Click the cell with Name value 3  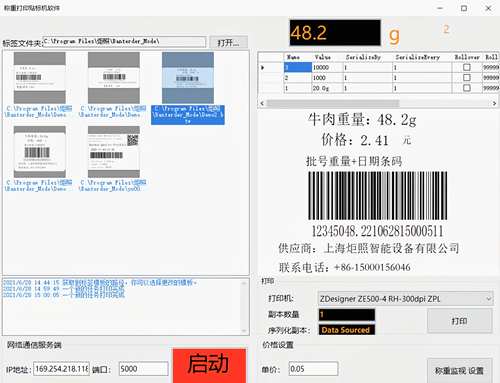click(297, 67)
